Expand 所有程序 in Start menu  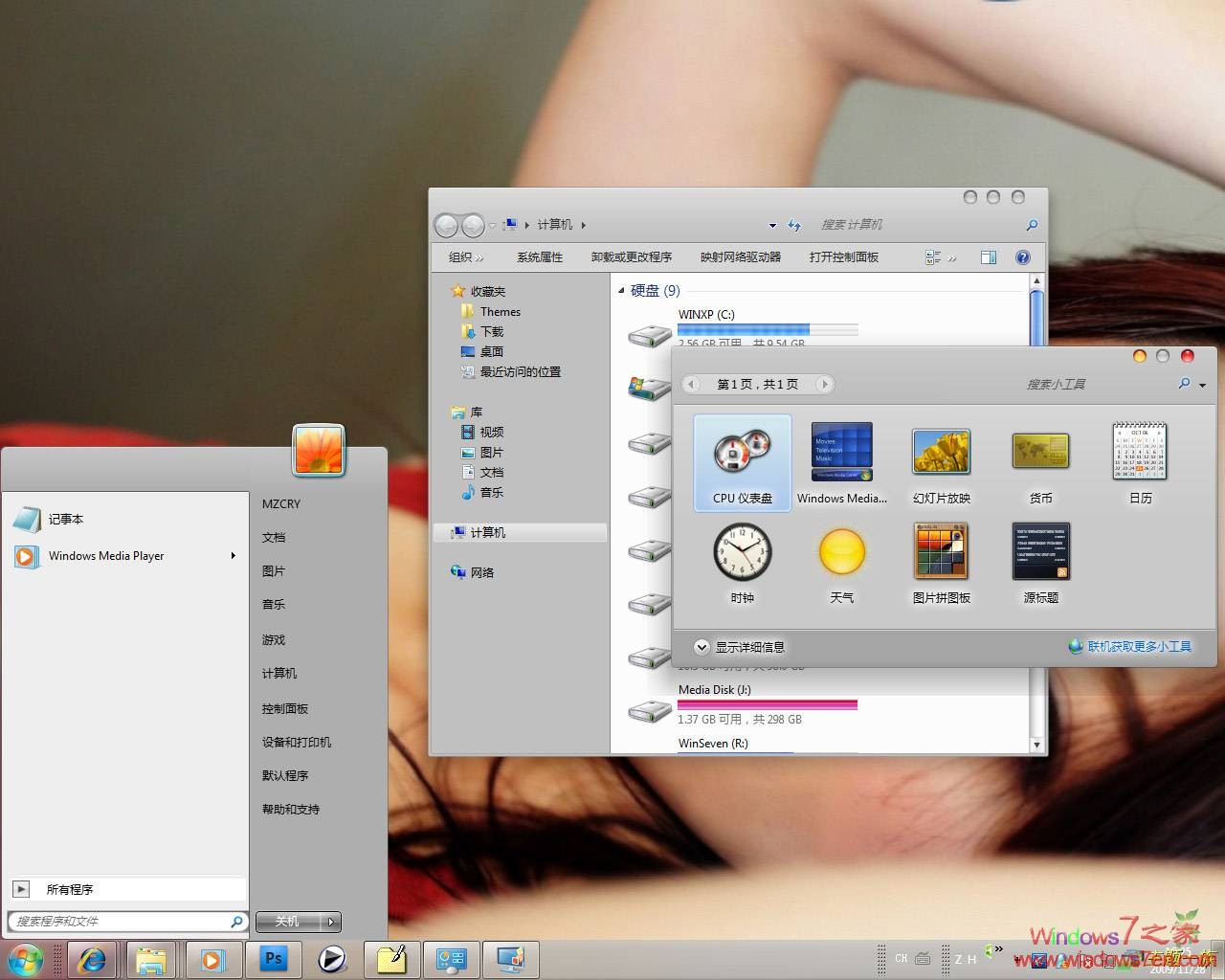click(128, 889)
